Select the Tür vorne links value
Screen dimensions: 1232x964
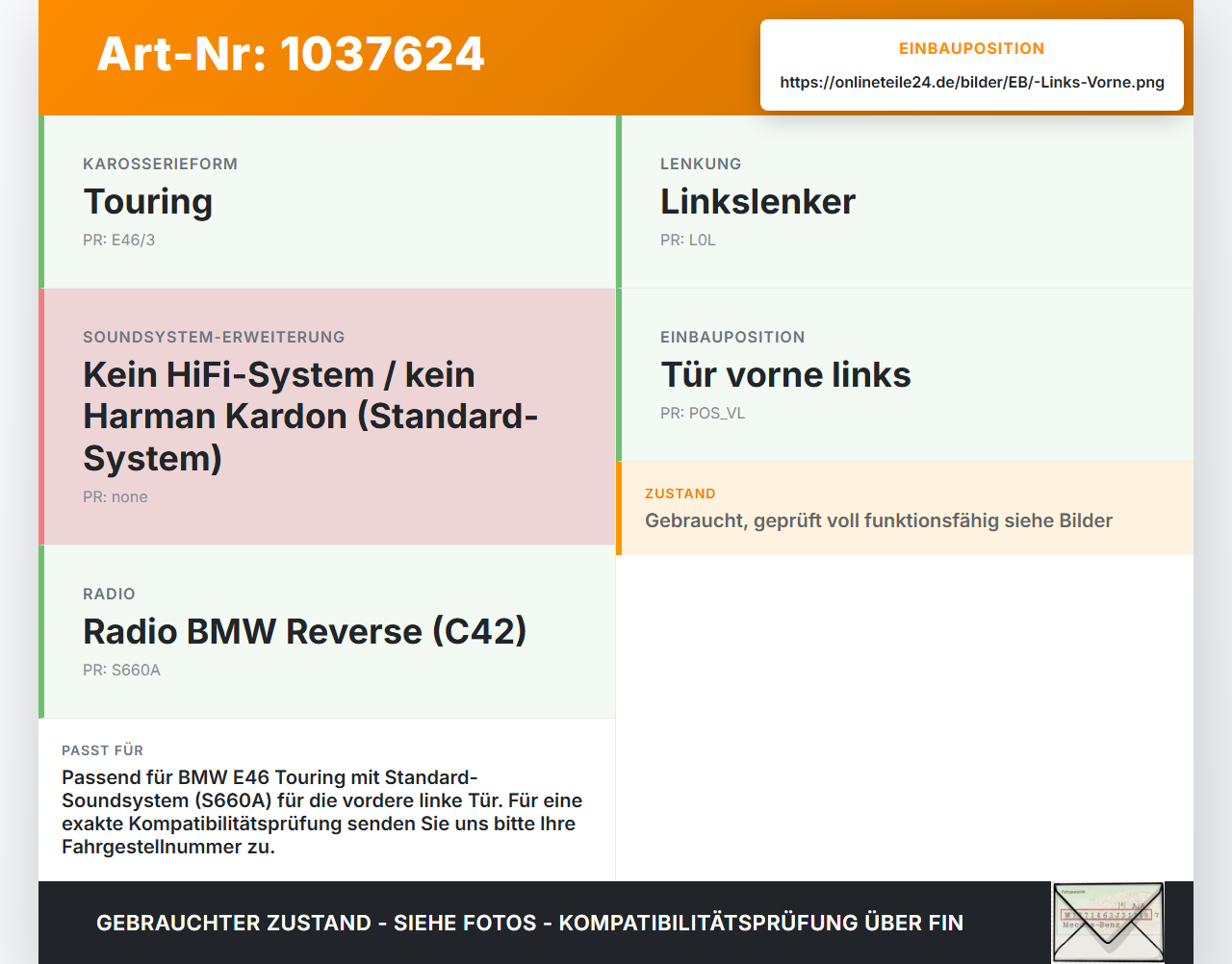[x=785, y=374]
